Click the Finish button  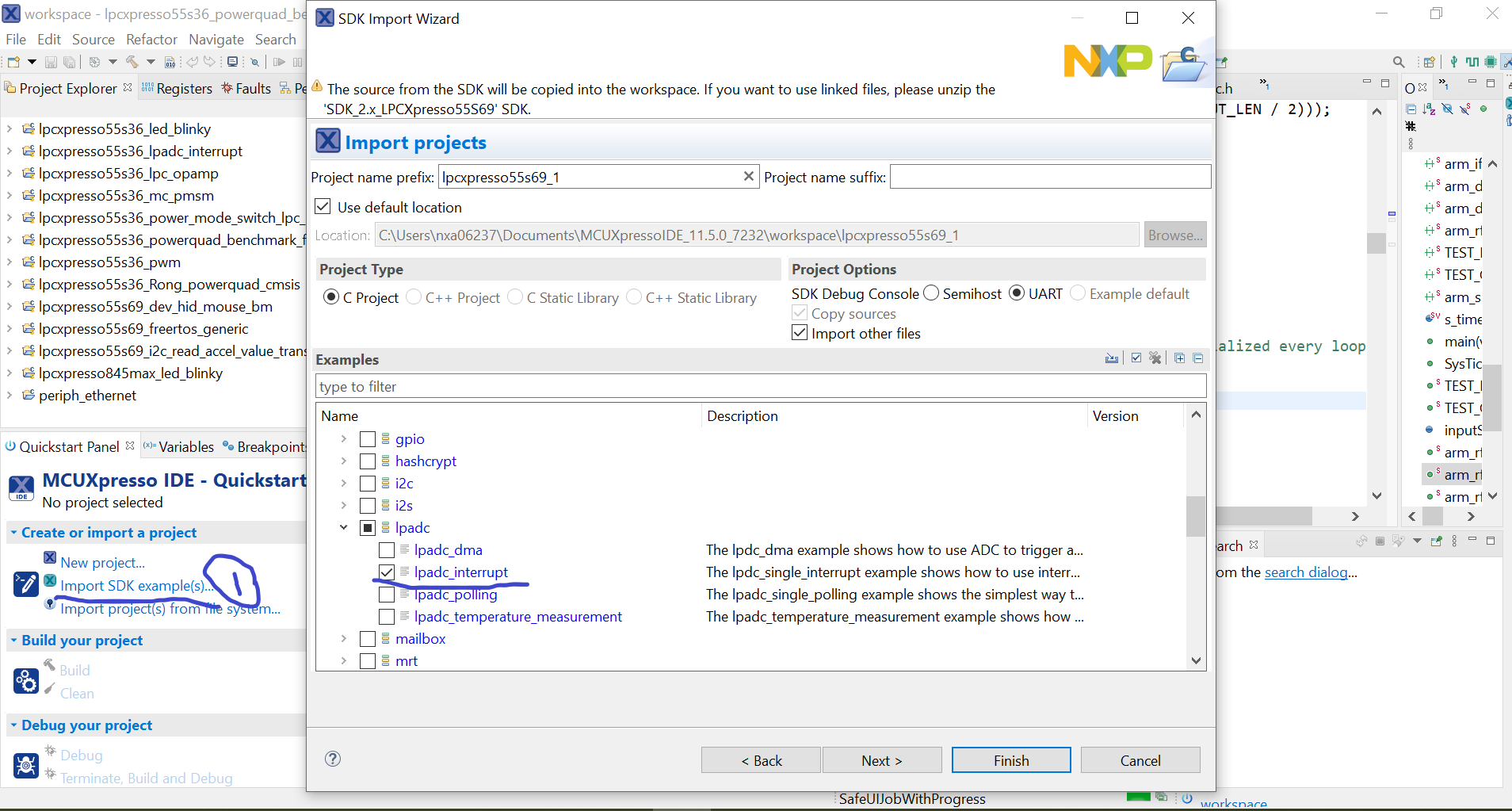point(1011,760)
